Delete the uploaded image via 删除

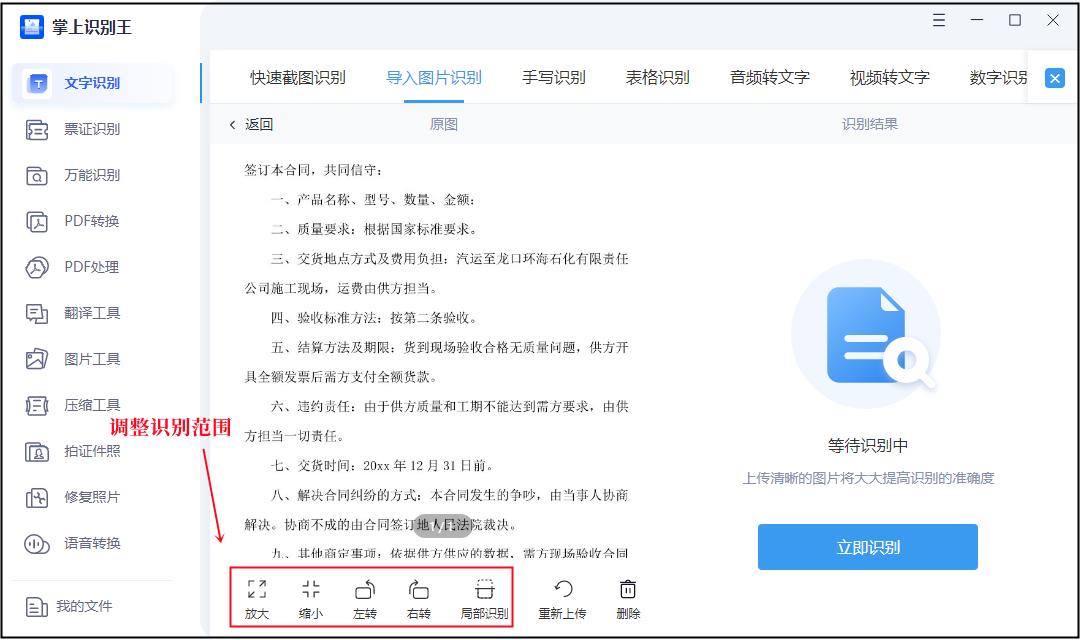(627, 597)
